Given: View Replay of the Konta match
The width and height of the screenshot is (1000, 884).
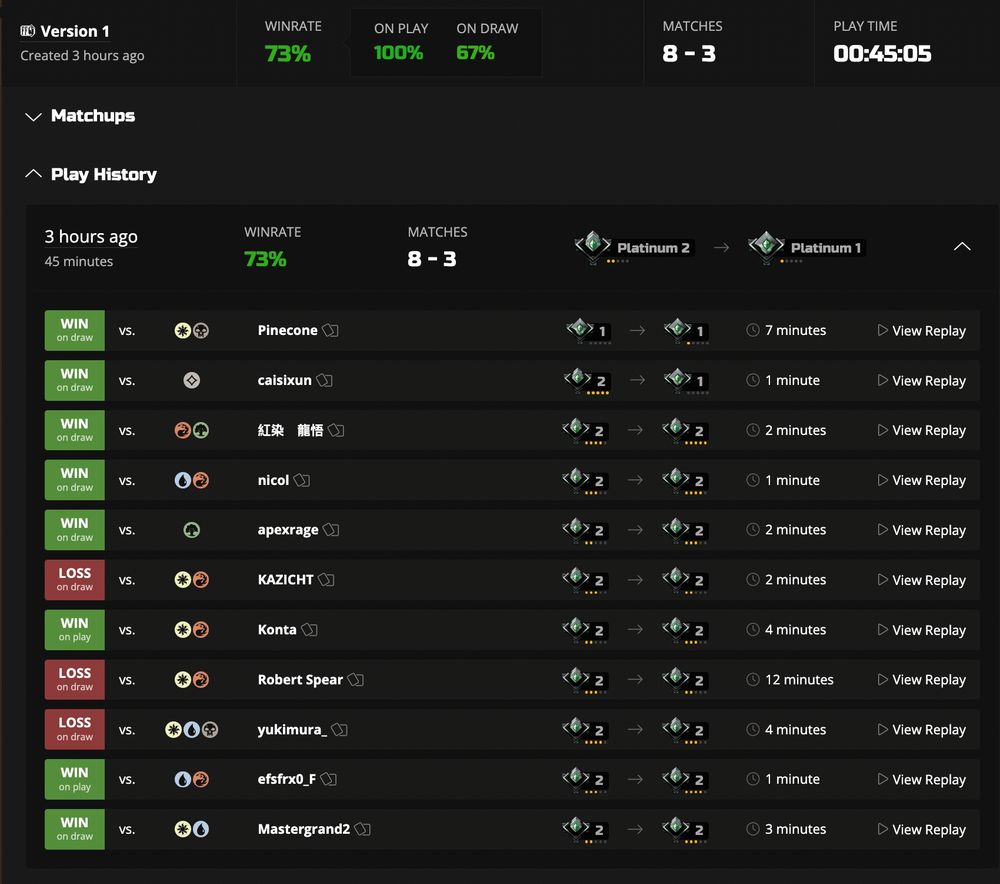Looking at the screenshot, I should coord(922,630).
